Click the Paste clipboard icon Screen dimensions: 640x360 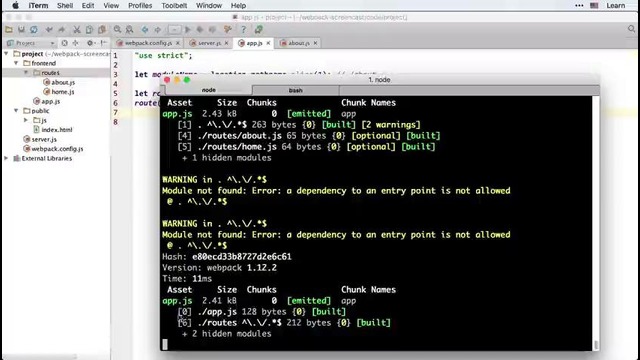(102, 29)
